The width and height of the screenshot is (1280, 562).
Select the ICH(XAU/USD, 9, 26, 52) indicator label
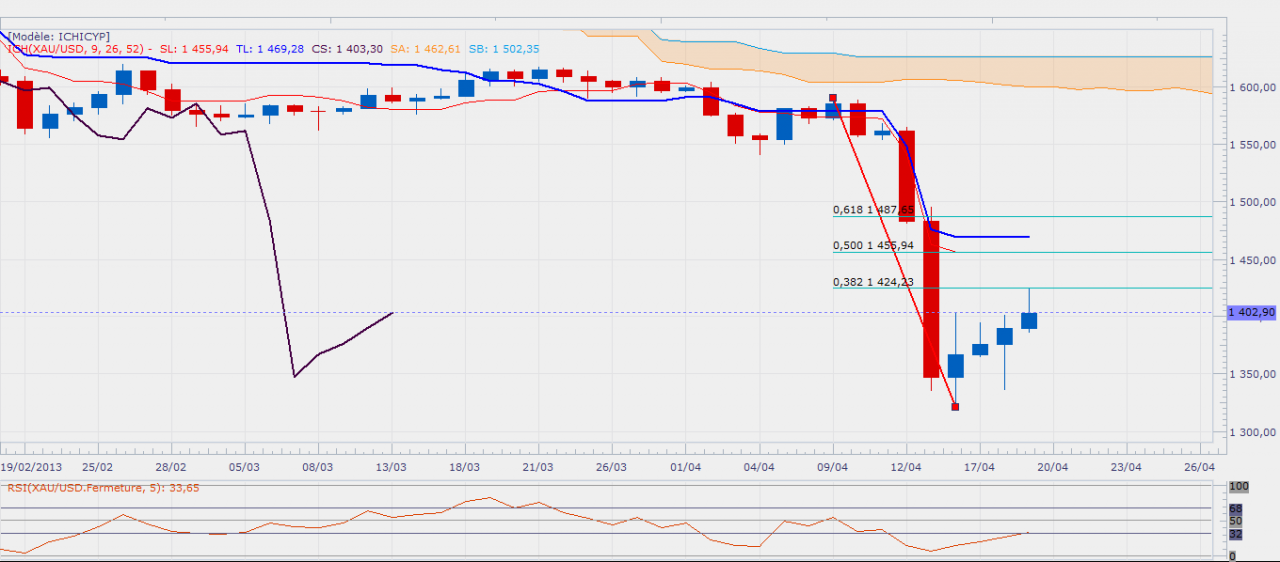(x=76, y=48)
